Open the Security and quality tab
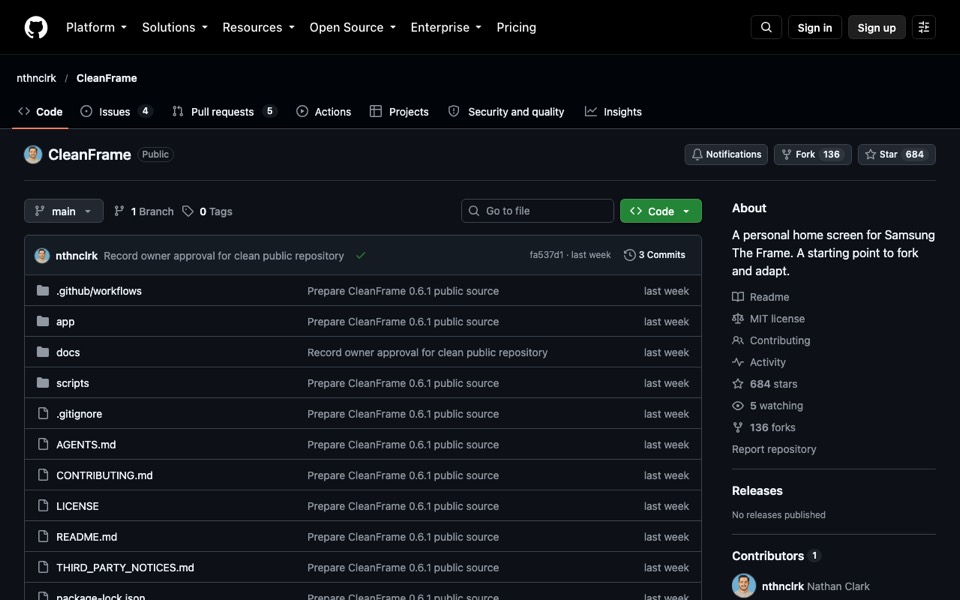Viewport: 960px width, 600px height. (x=506, y=112)
